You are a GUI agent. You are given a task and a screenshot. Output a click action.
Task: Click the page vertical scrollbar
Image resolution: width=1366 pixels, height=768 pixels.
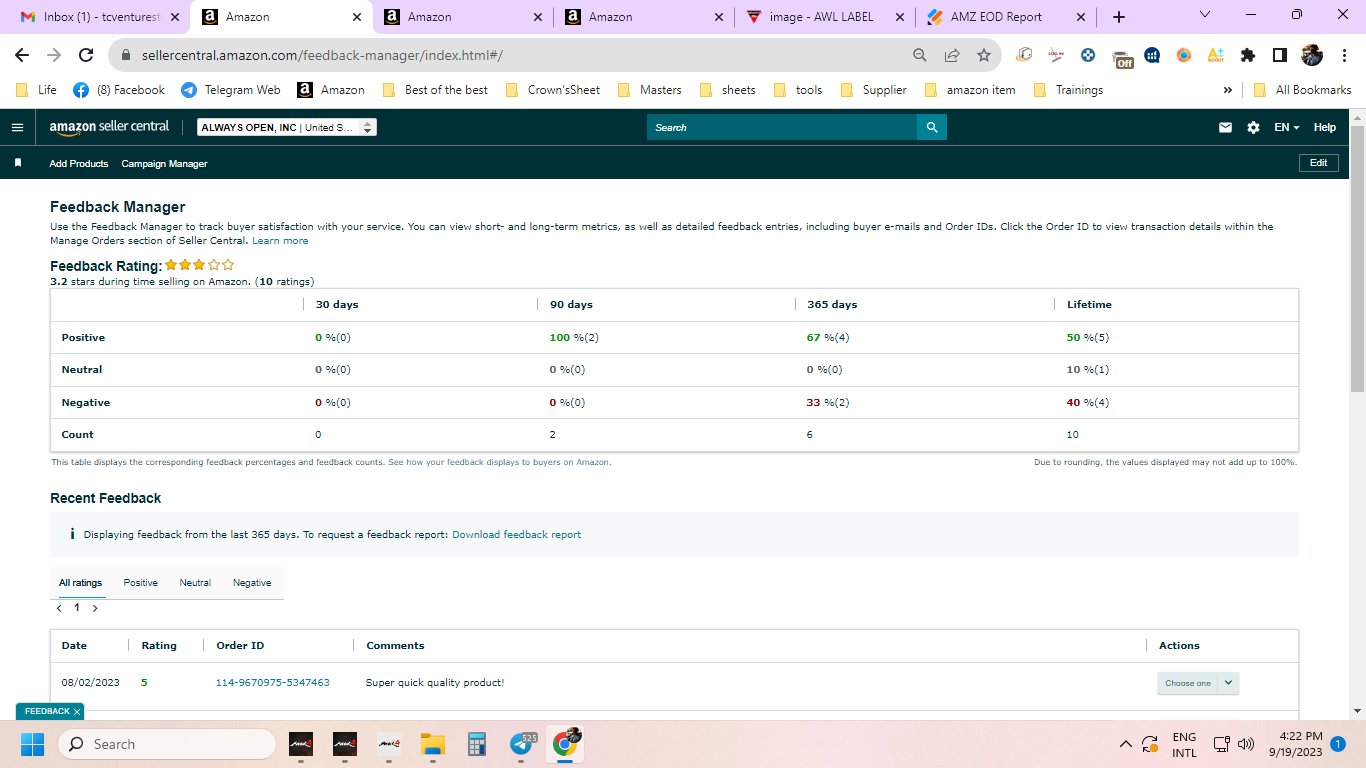click(x=1357, y=258)
